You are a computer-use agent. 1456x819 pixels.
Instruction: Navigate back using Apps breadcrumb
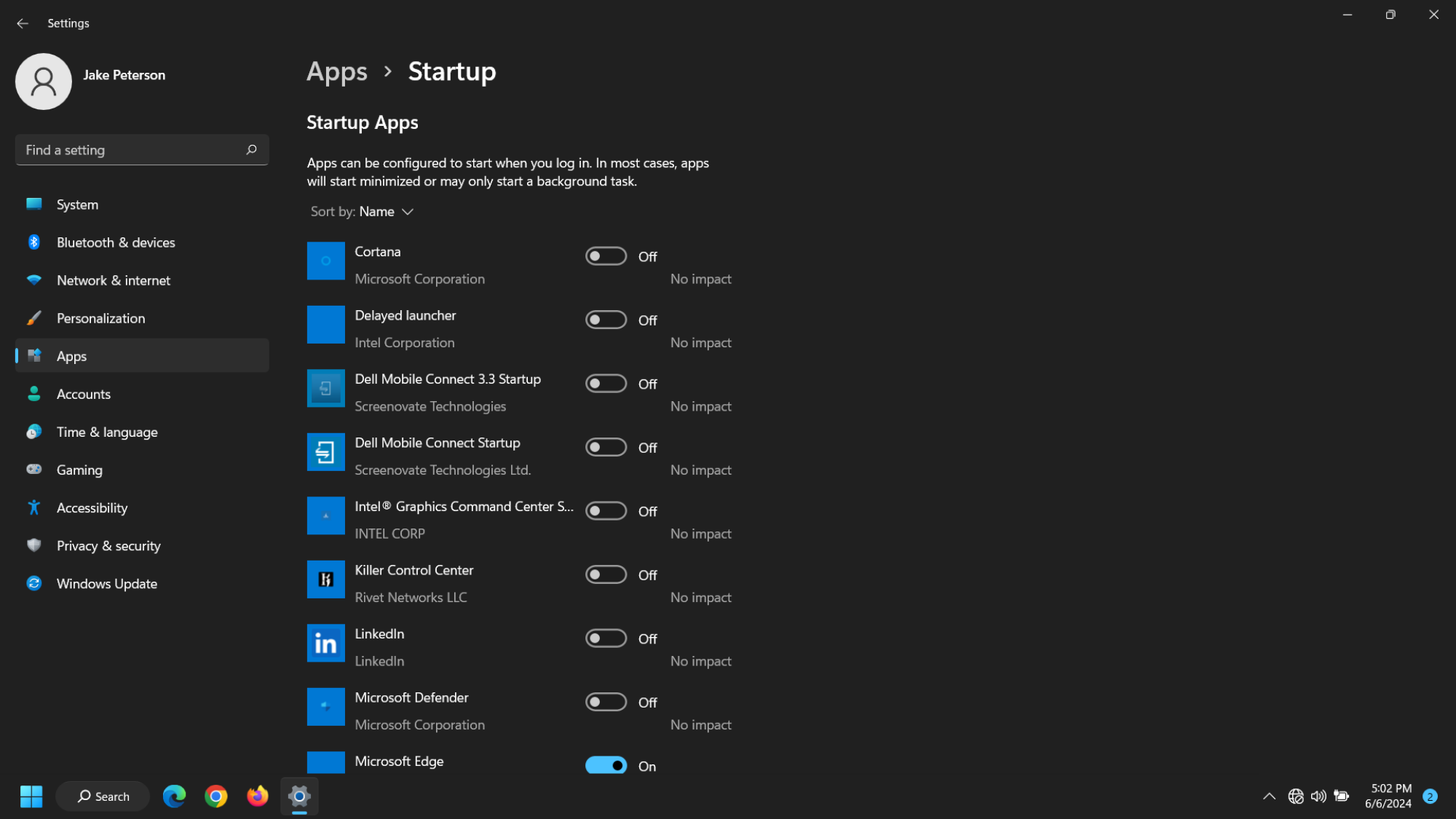pos(336,71)
